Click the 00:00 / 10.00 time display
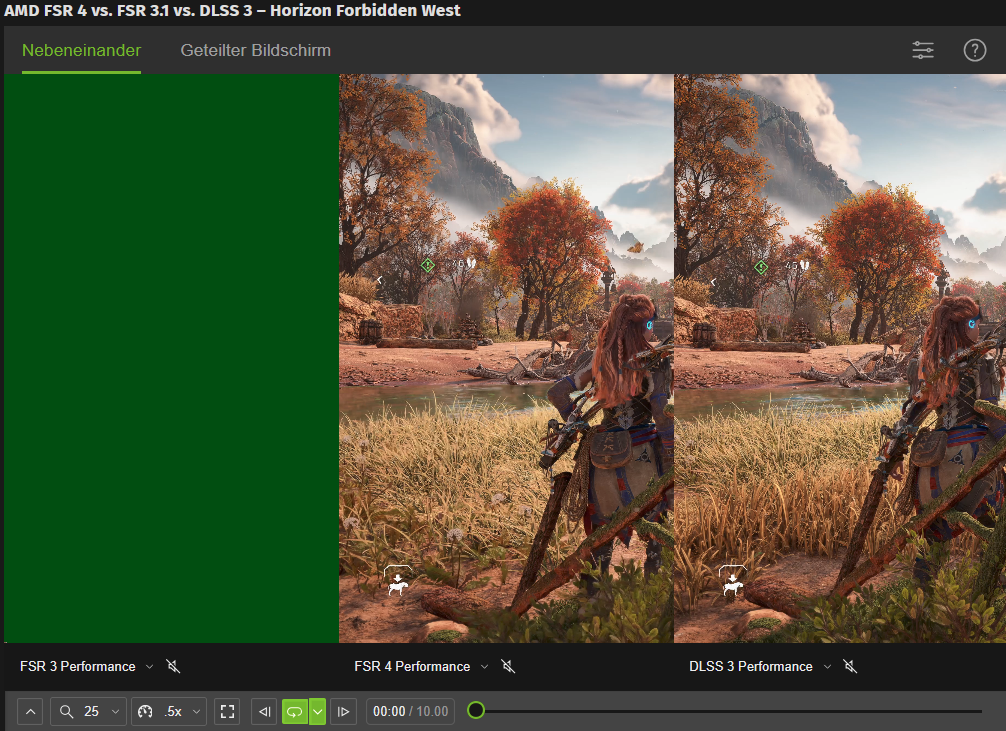Screen dimensions: 1006x731 411,711
